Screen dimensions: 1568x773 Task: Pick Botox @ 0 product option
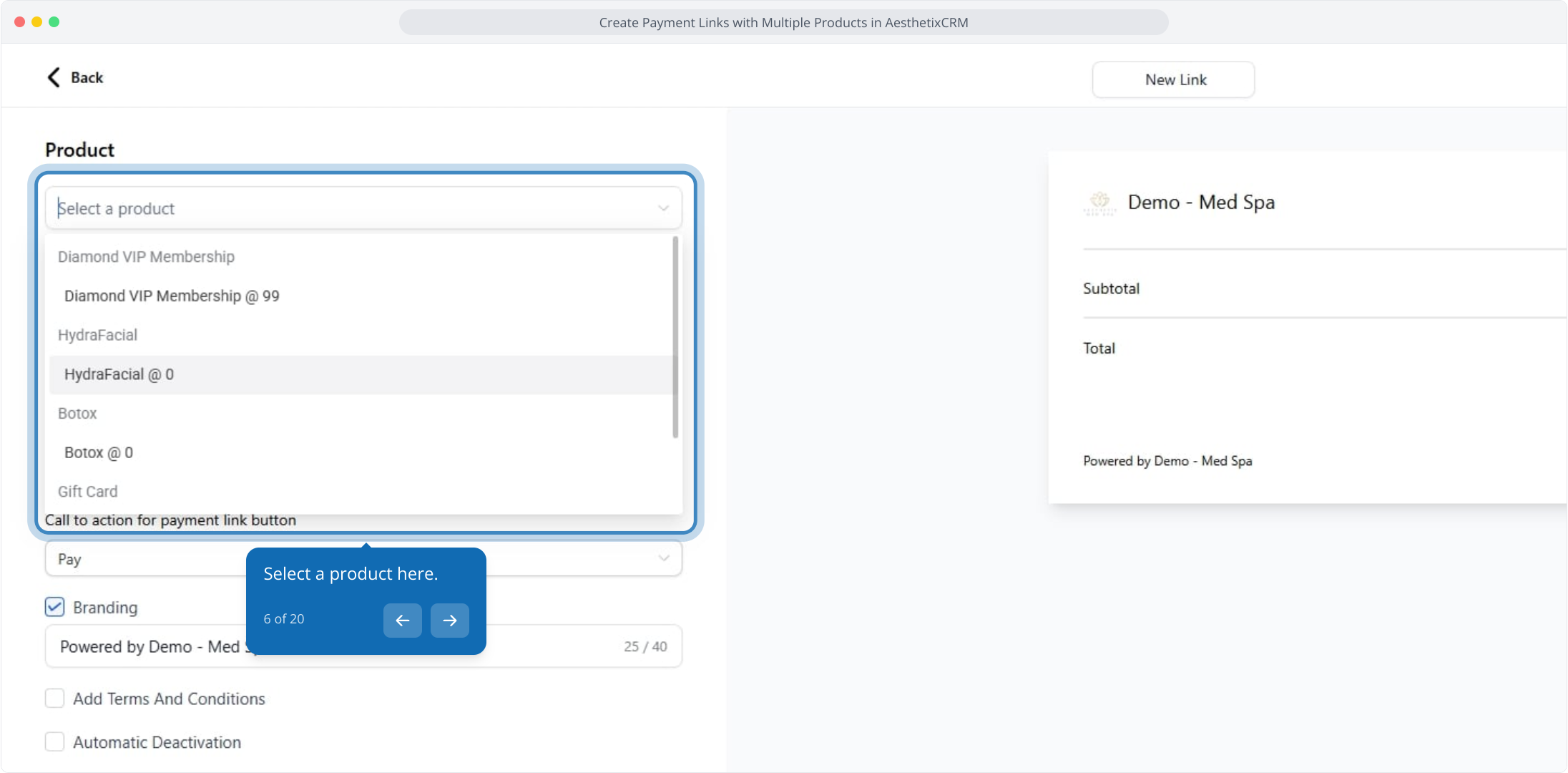click(99, 452)
